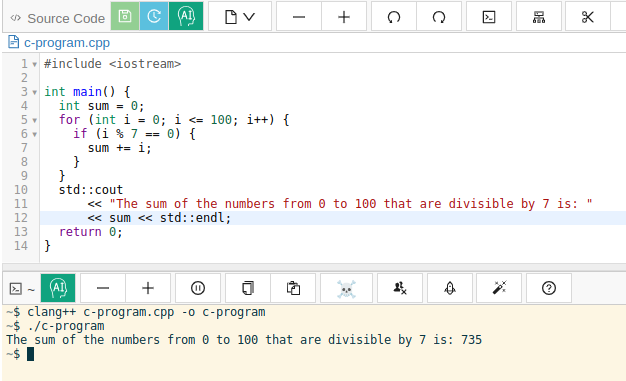Open the shell terminal icon in editor toolbar
This screenshot has height=381, width=626.
[x=489, y=16]
